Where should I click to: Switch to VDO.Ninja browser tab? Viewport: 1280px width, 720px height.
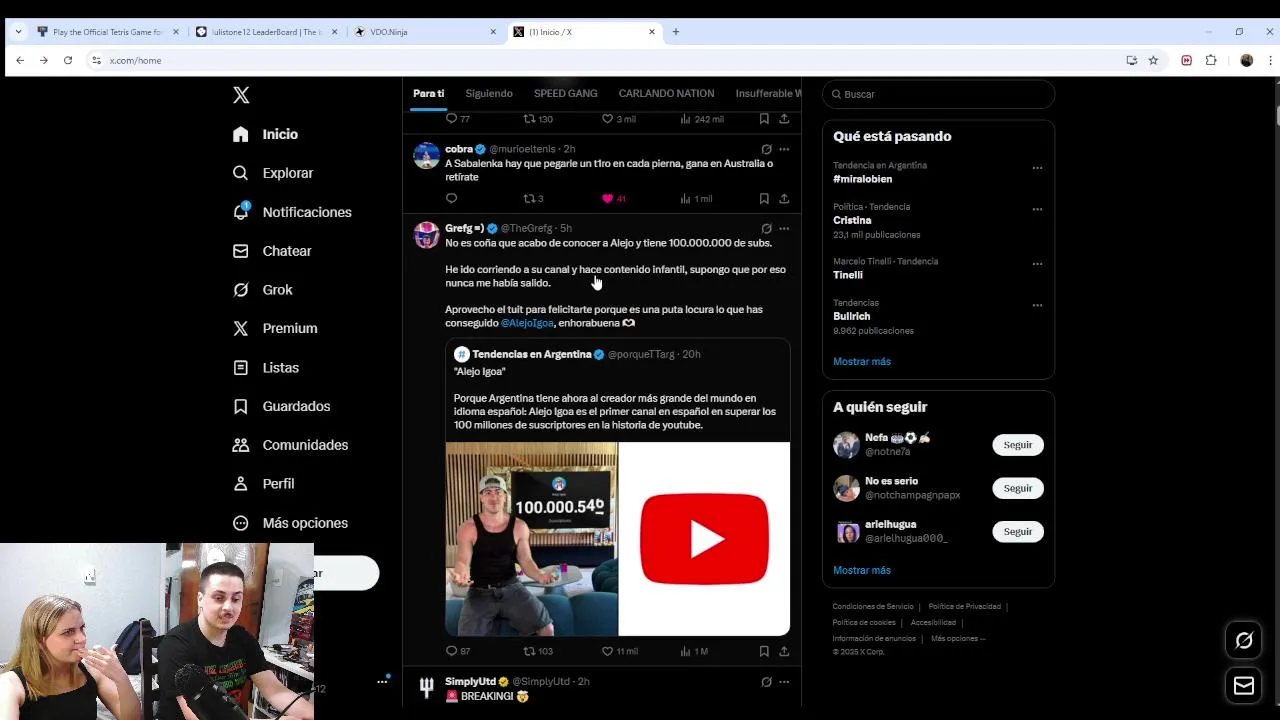tap(426, 32)
